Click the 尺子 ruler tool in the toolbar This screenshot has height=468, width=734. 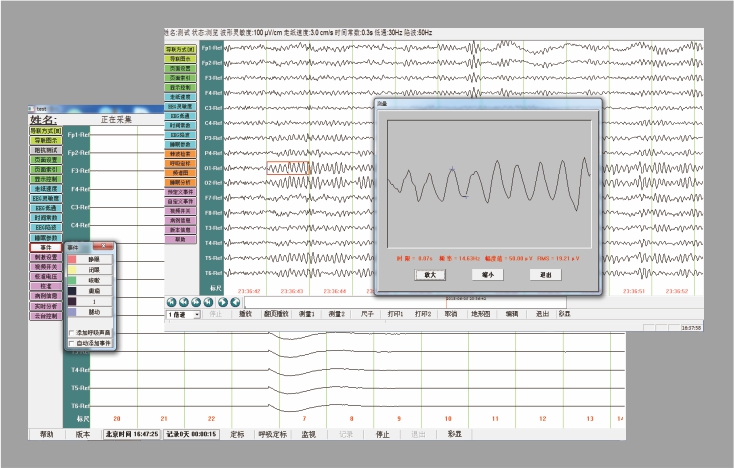click(369, 313)
